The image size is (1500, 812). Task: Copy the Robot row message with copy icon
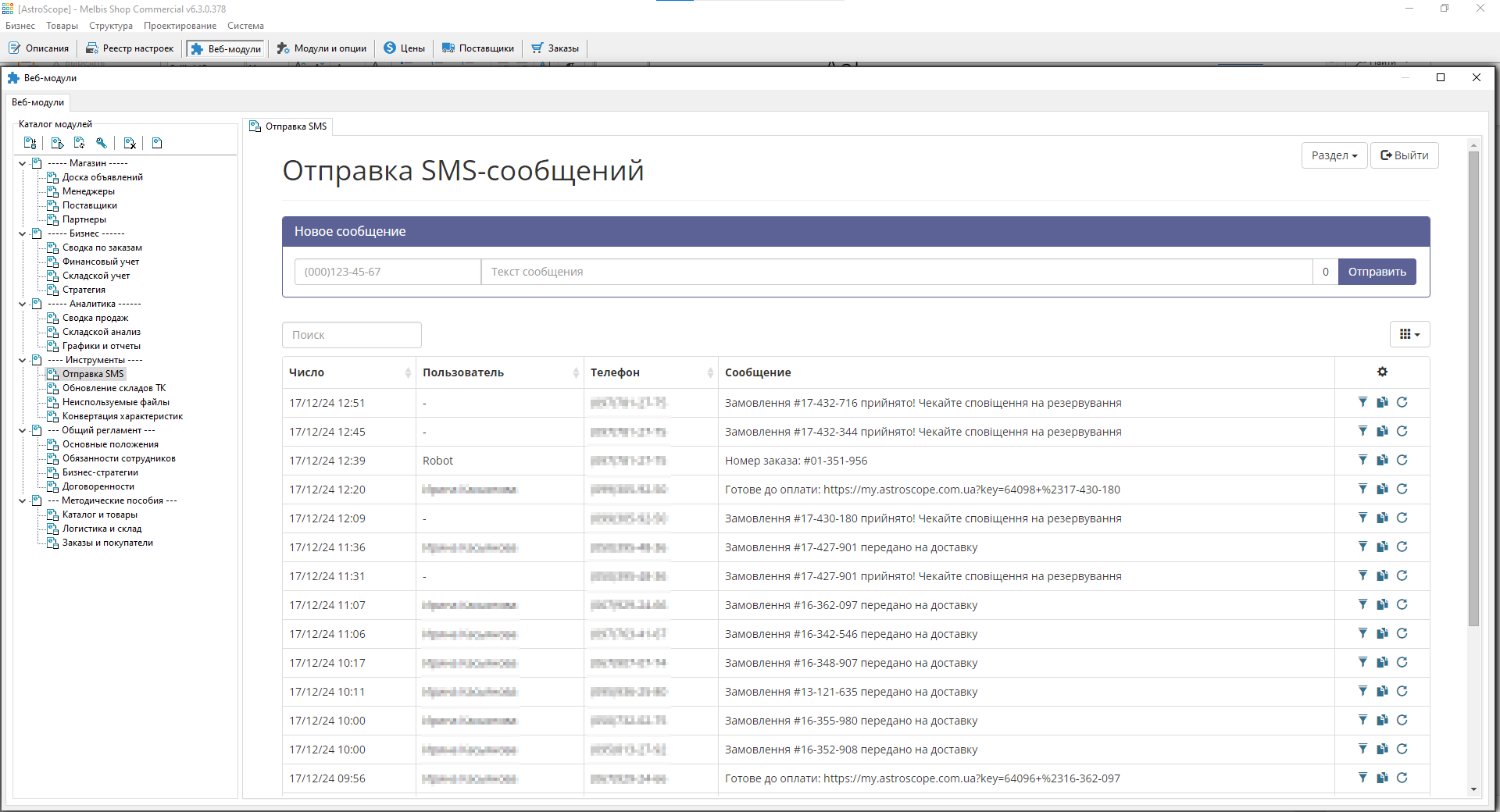tap(1382, 460)
